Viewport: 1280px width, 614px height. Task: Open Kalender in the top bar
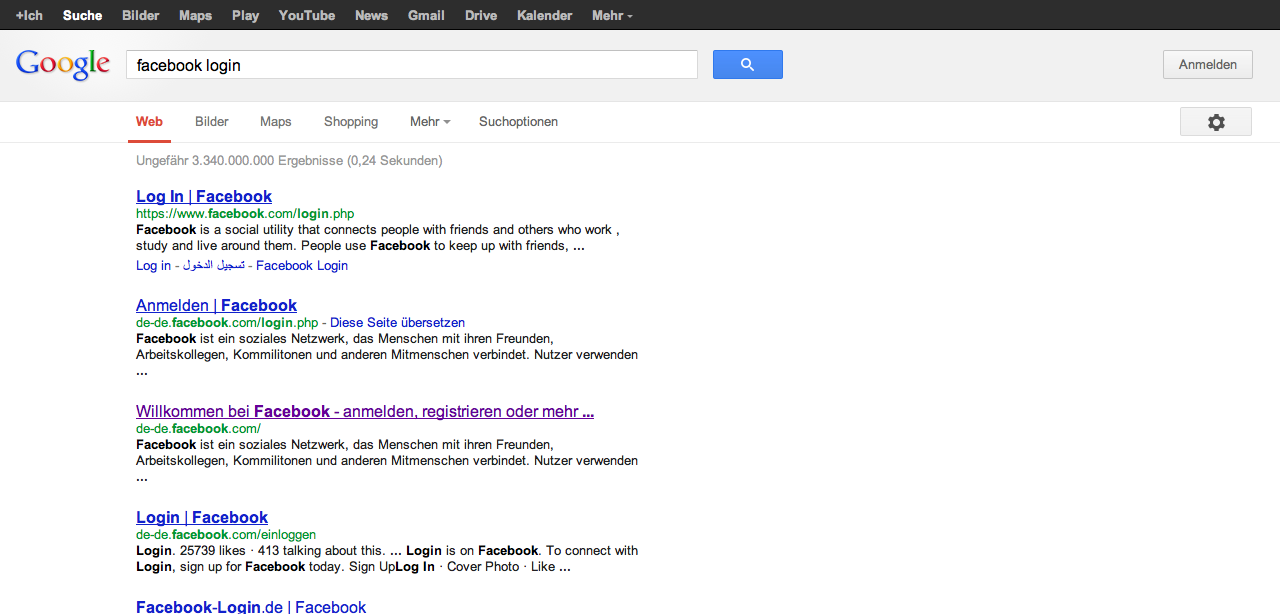(x=544, y=15)
